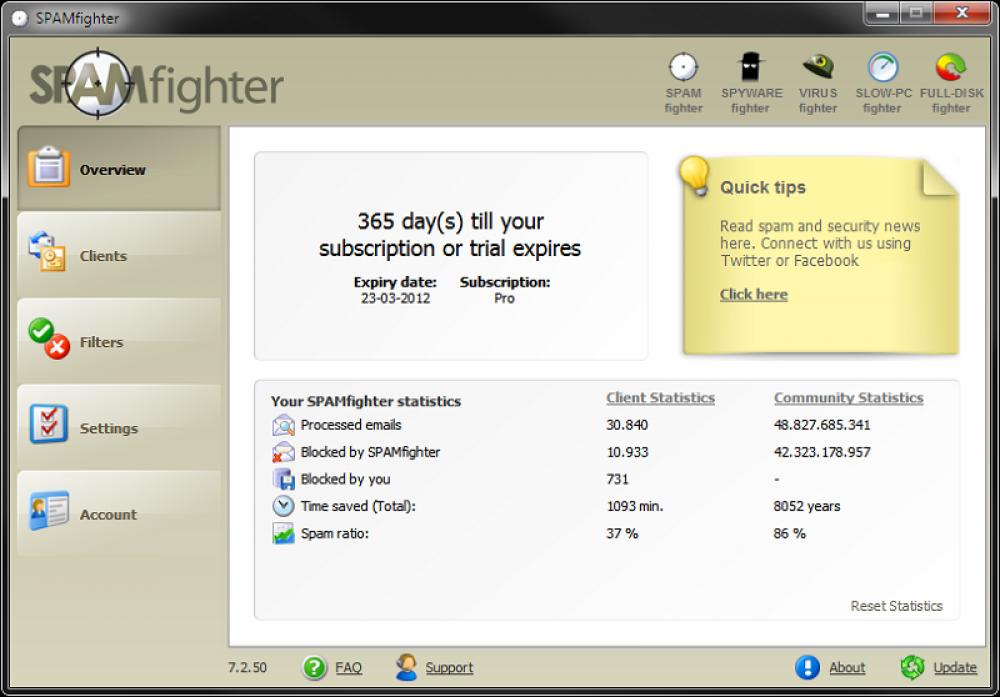This screenshot has height=697, width=1000.
Task: Select the Spam ratio chart icon
Action: click(x=282, y=533)
